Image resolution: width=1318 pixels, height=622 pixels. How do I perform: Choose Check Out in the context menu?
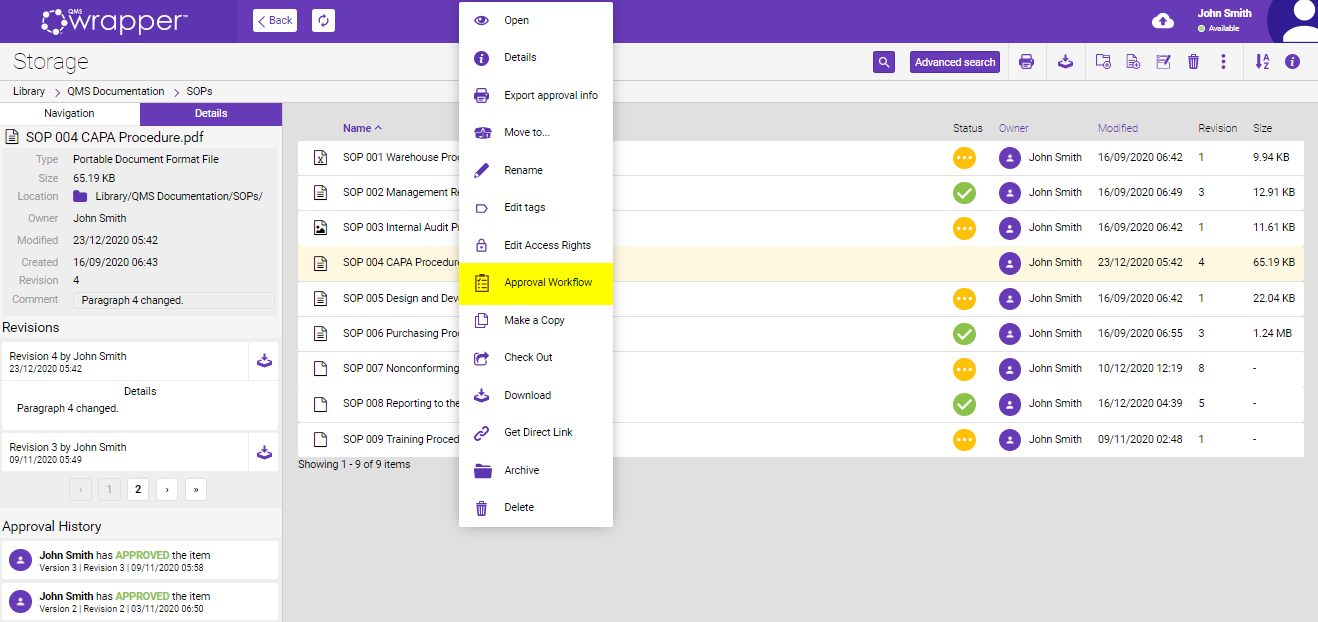click(528, 357)
